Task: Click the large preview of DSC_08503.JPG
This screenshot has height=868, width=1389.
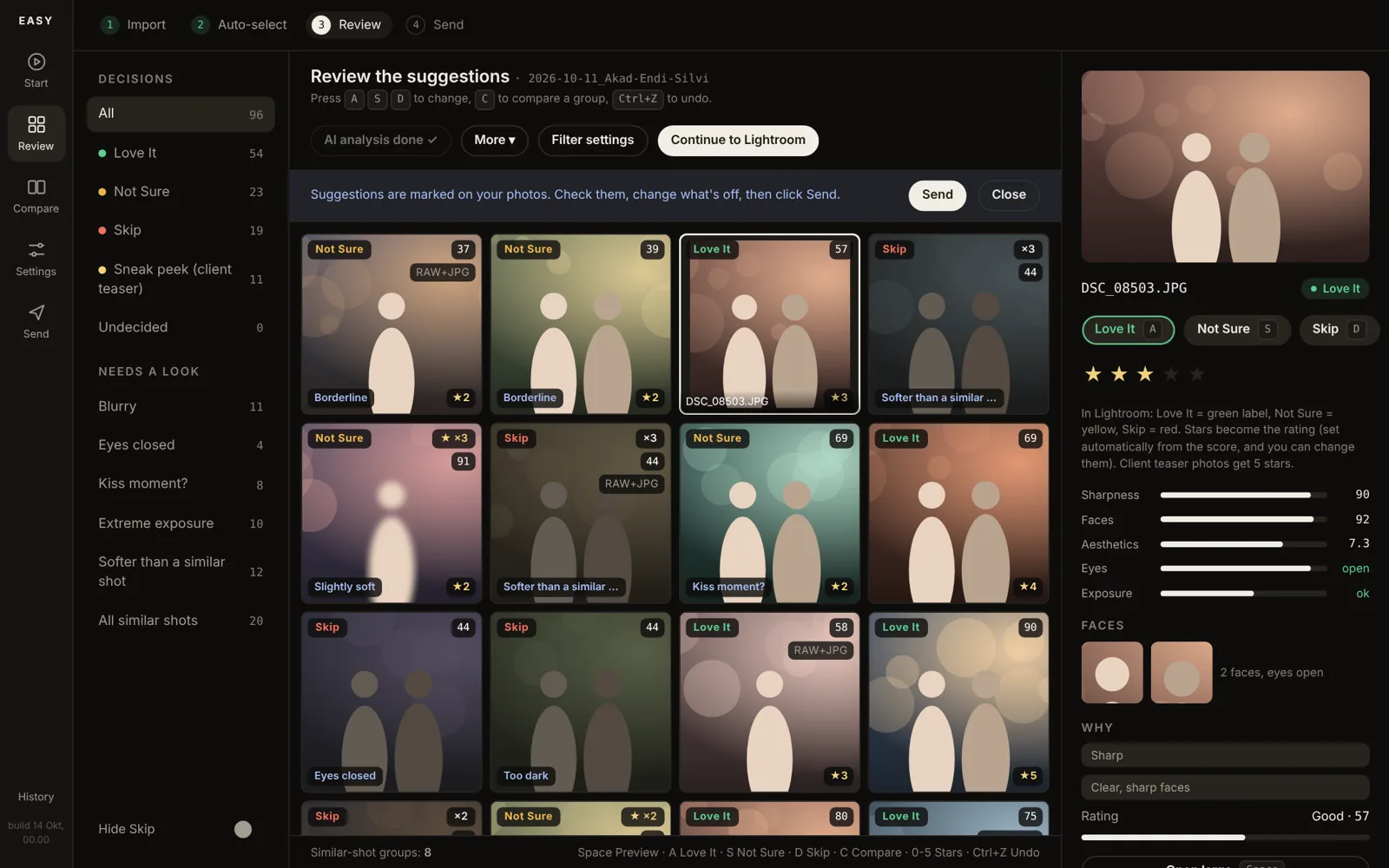Action: pyautogui.click(x=1225, y=167)
